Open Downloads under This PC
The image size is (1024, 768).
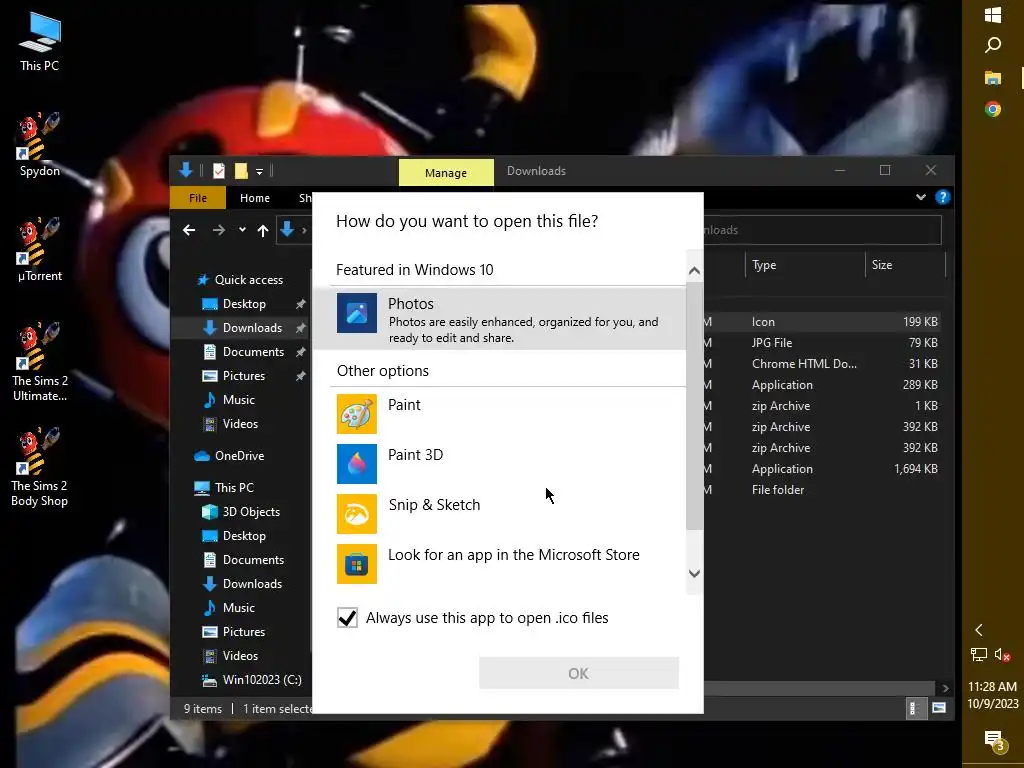(x=252, y=584)
